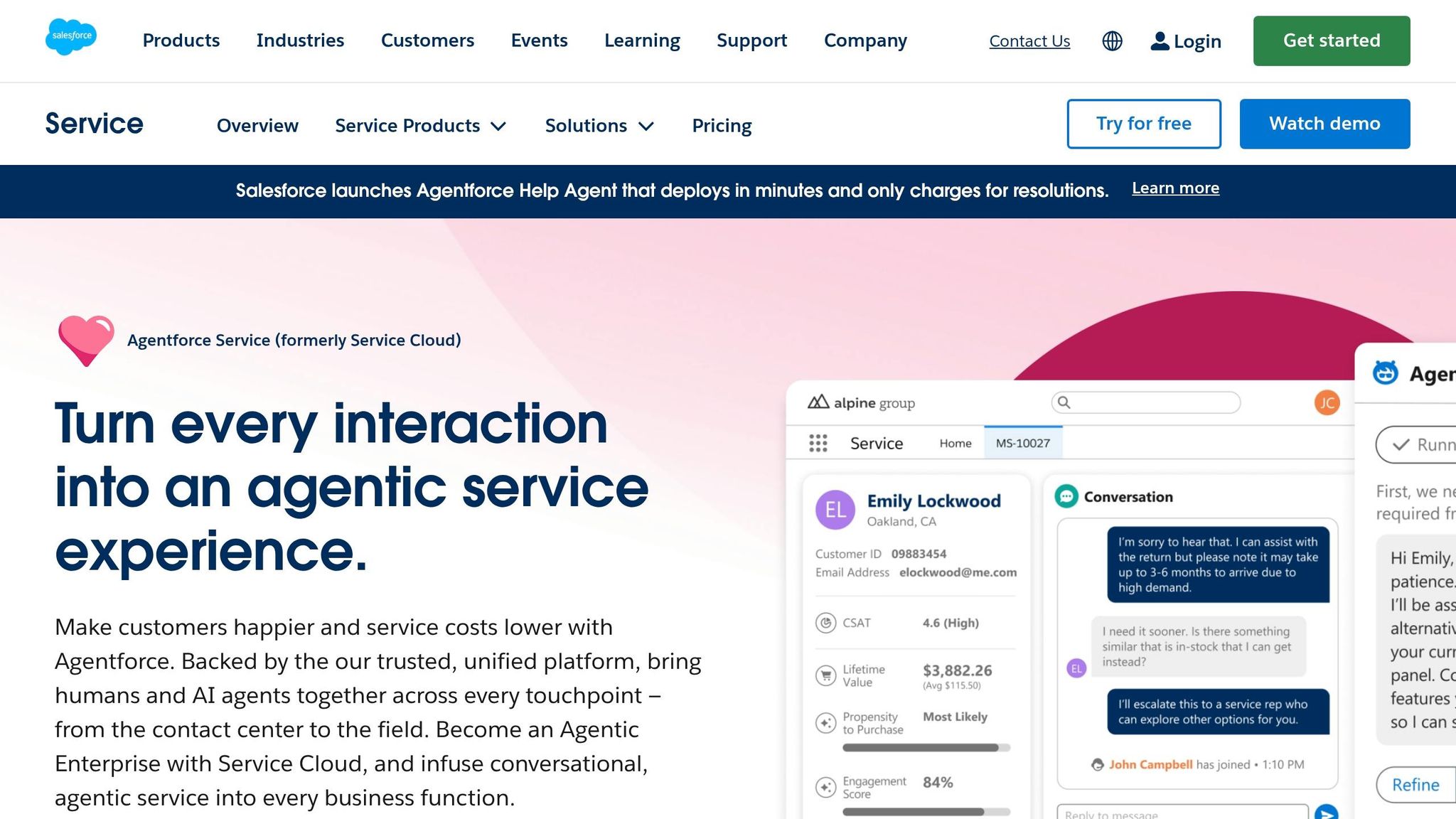Select the MS-10027 tab
This screenshot has width=1456, height=819.
tap(1023, 443)
